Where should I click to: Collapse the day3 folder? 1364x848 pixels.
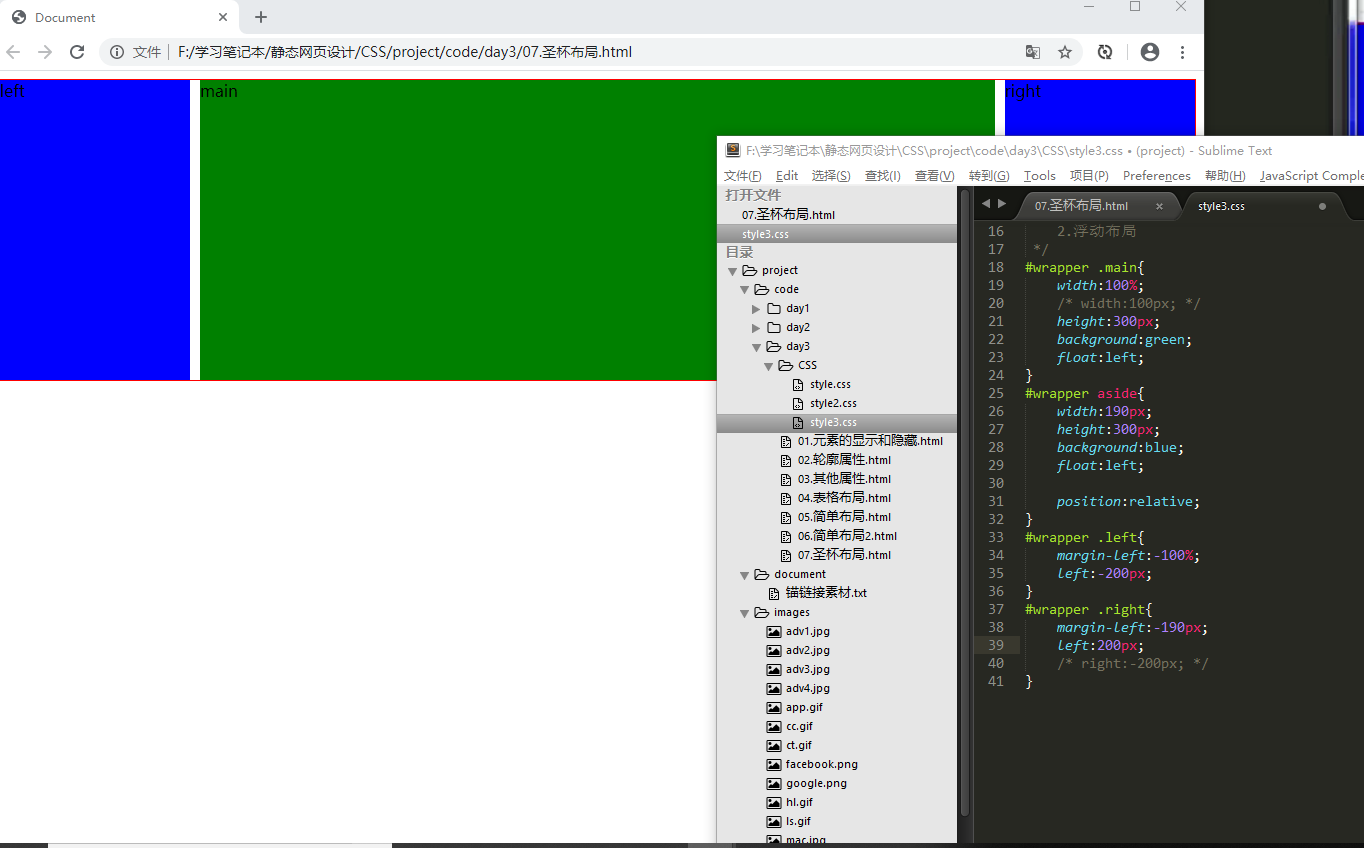point(756,347)
